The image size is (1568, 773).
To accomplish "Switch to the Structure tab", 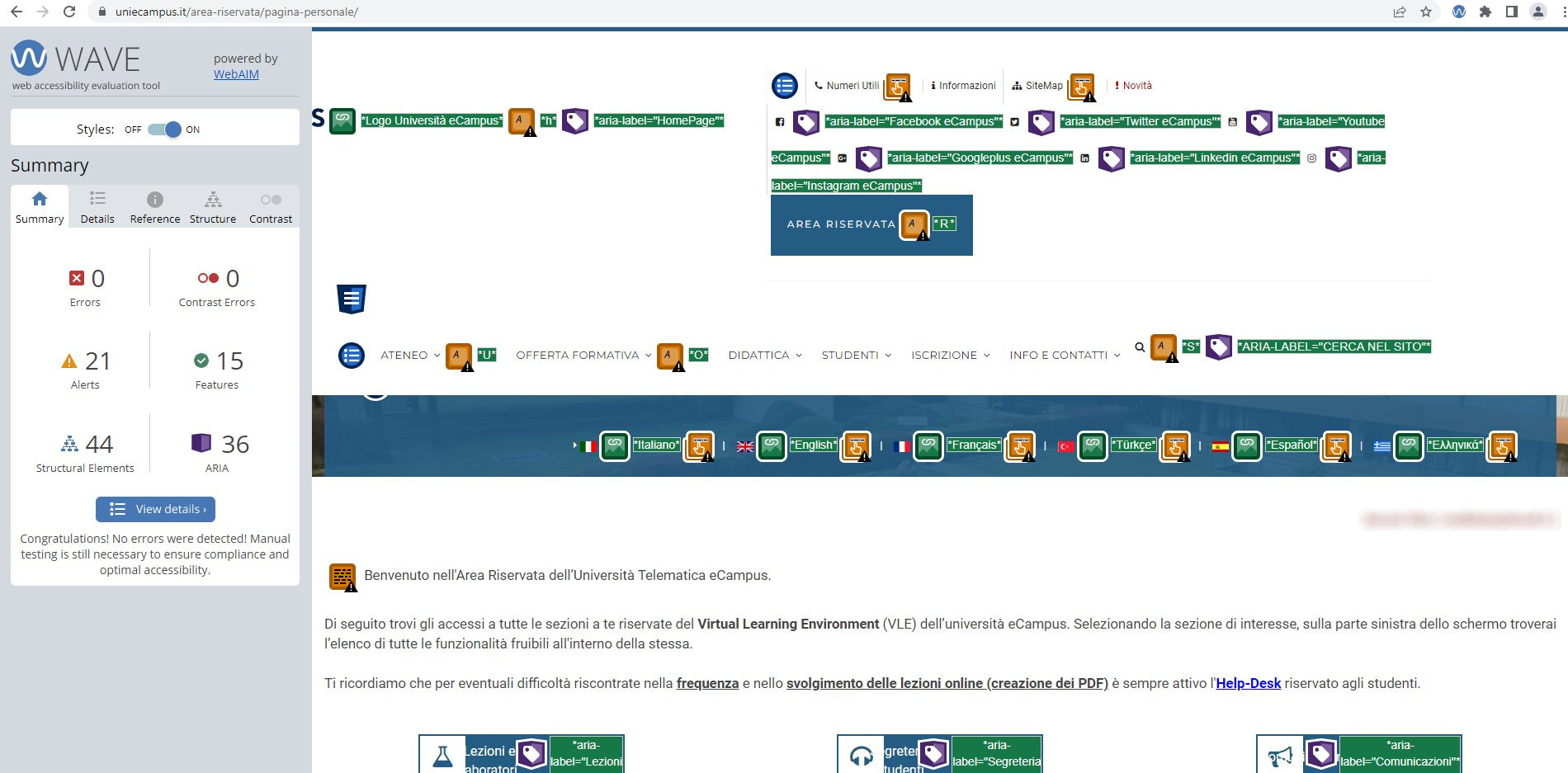I will [x=213, y=208].
